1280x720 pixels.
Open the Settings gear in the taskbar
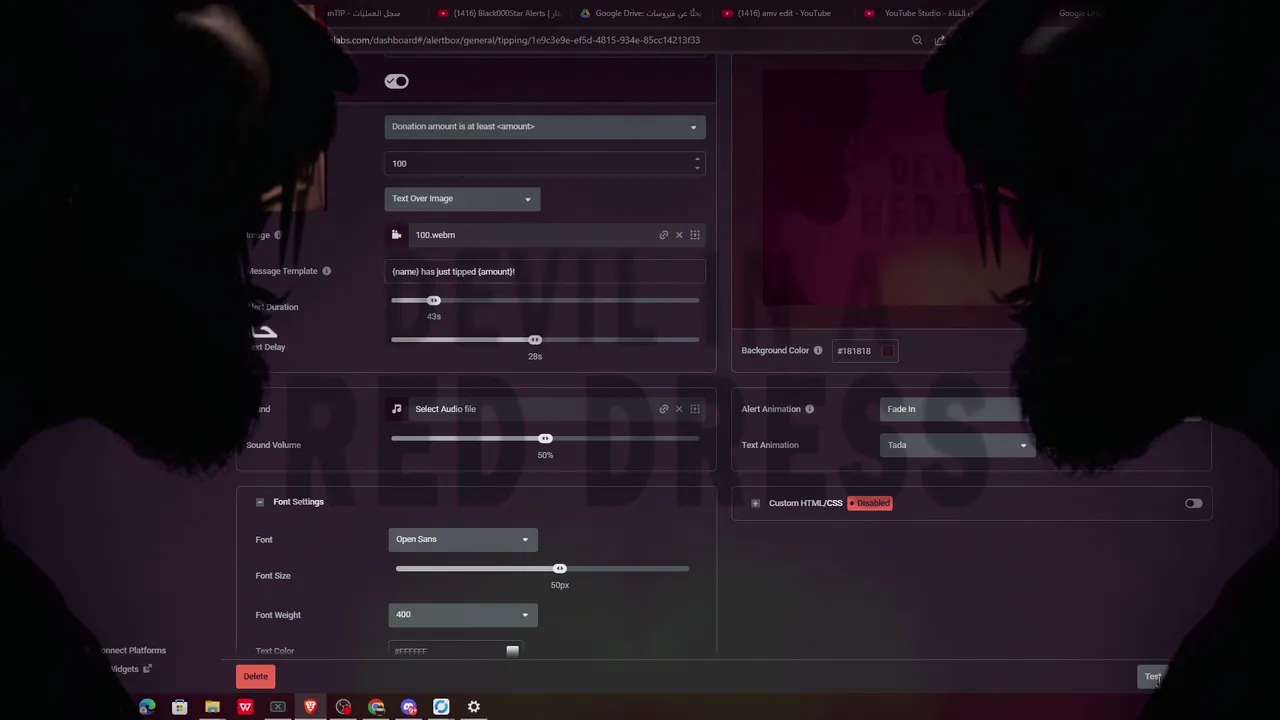[474, 707]
